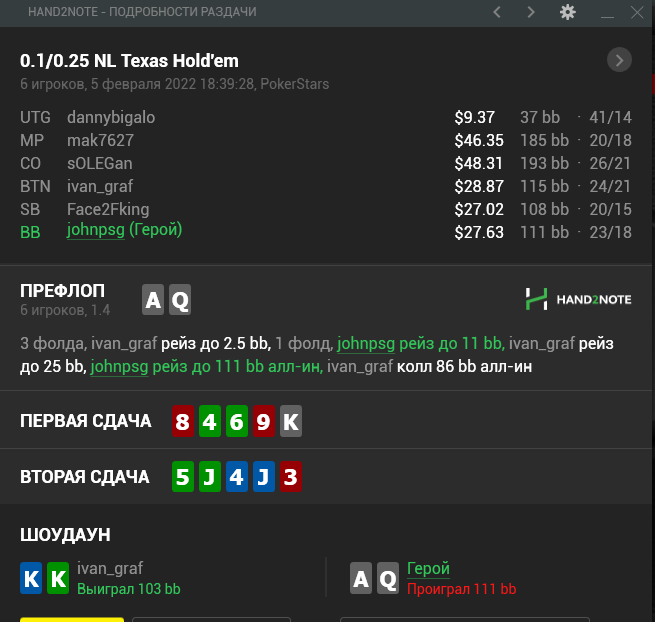
Task: Click stat 20/18 for mak7627
Action: tap(610, 140)
